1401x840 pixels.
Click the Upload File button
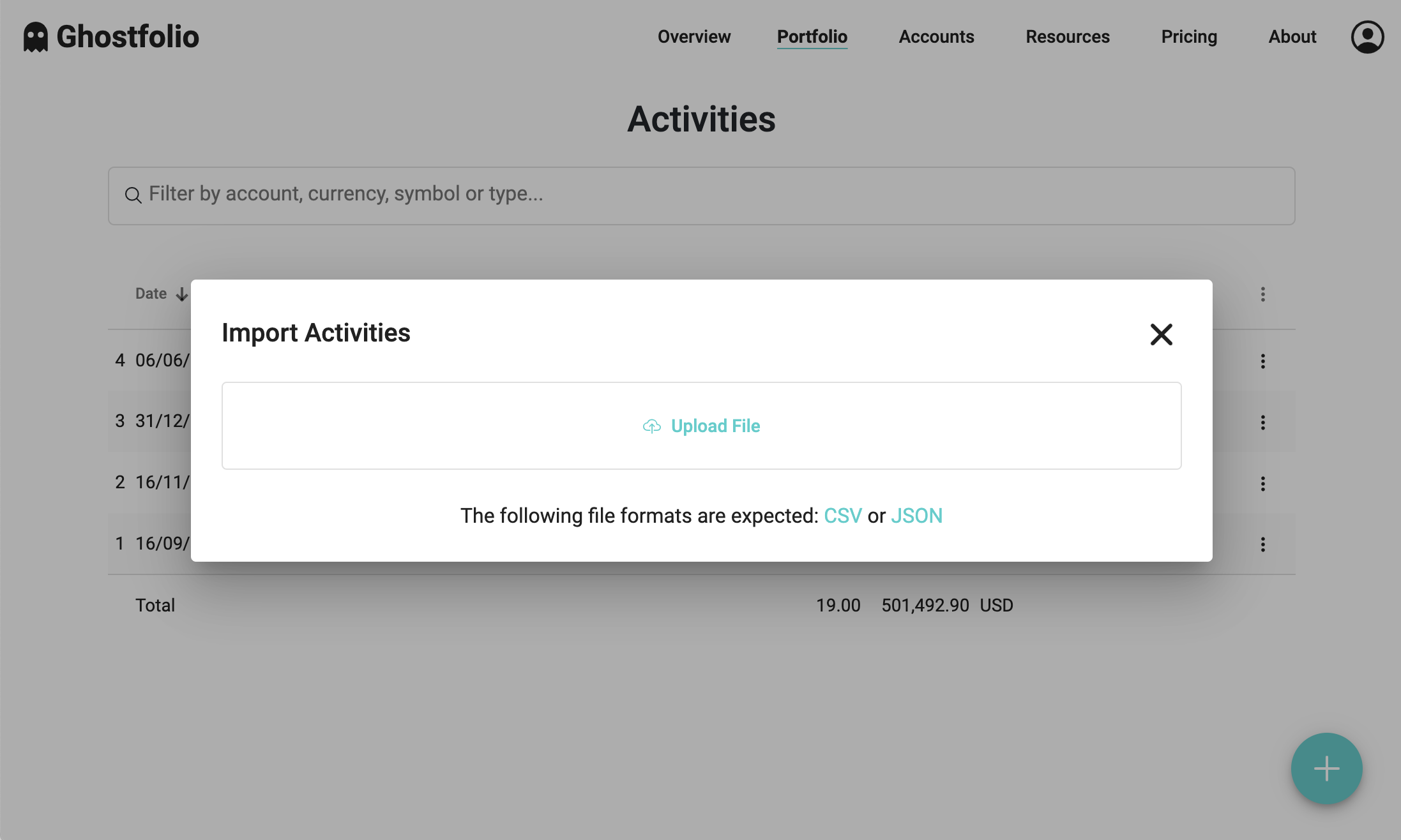tap(701, 426)
